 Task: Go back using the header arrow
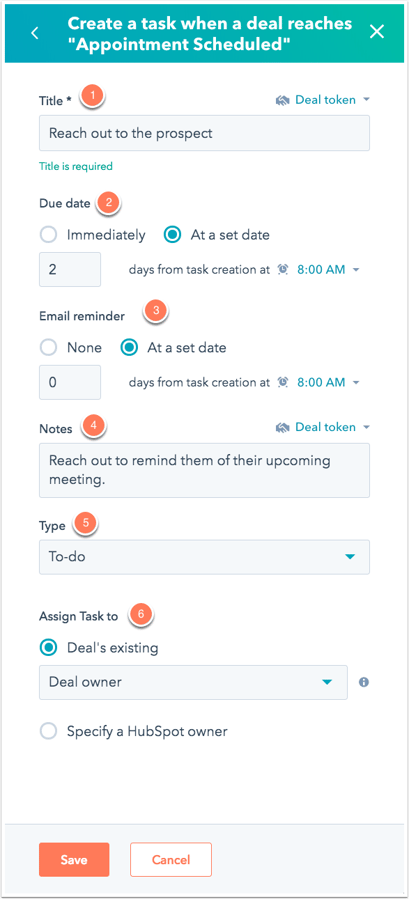tap(35, 33)
